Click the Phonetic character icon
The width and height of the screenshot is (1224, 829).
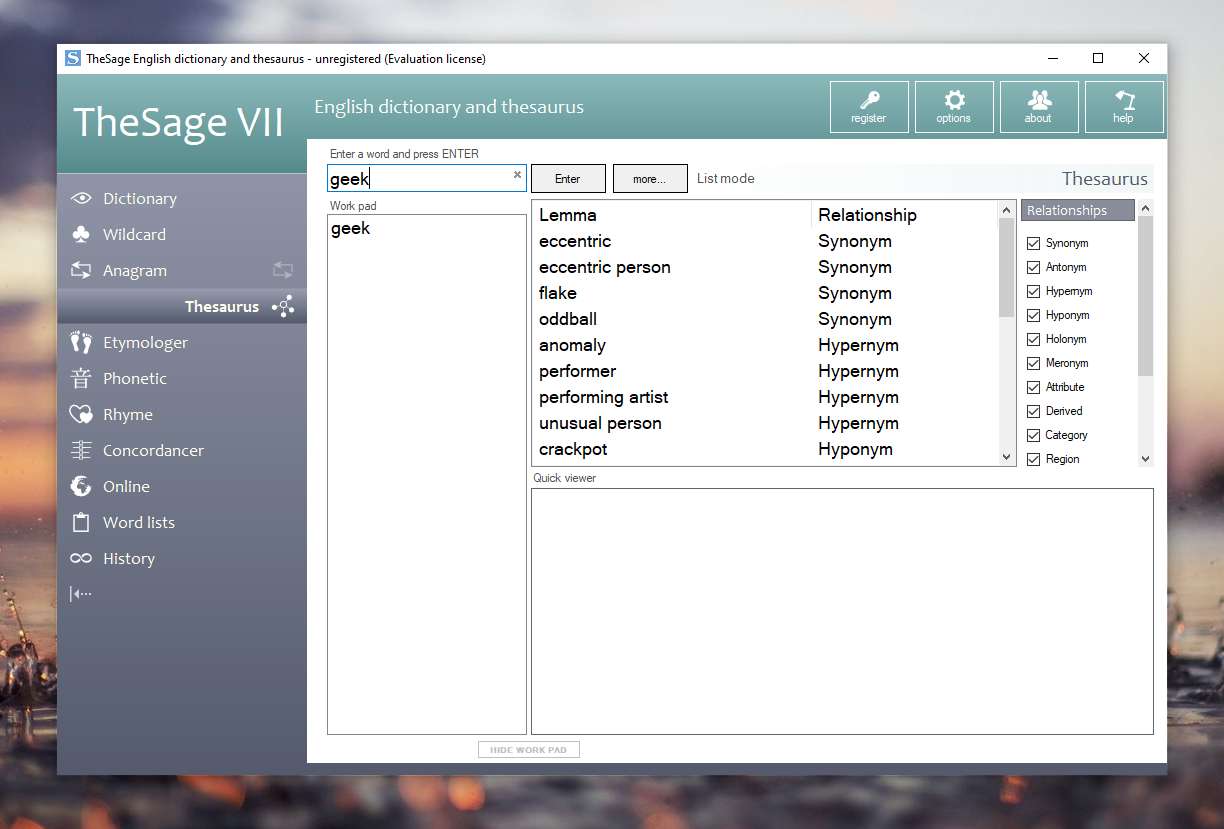81,379
